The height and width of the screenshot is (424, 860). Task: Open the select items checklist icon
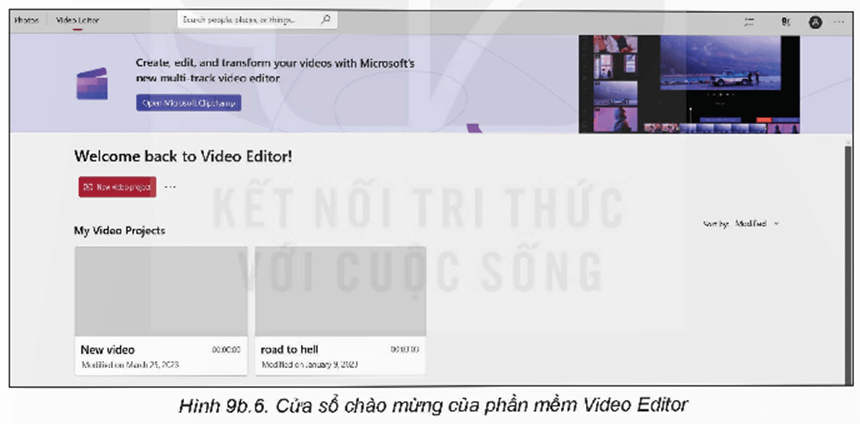coord(749,22)
